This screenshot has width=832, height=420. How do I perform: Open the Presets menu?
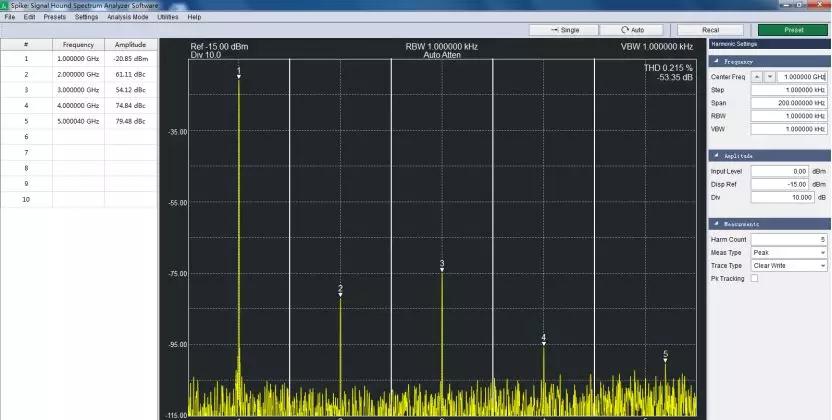[x=54, y=17]
